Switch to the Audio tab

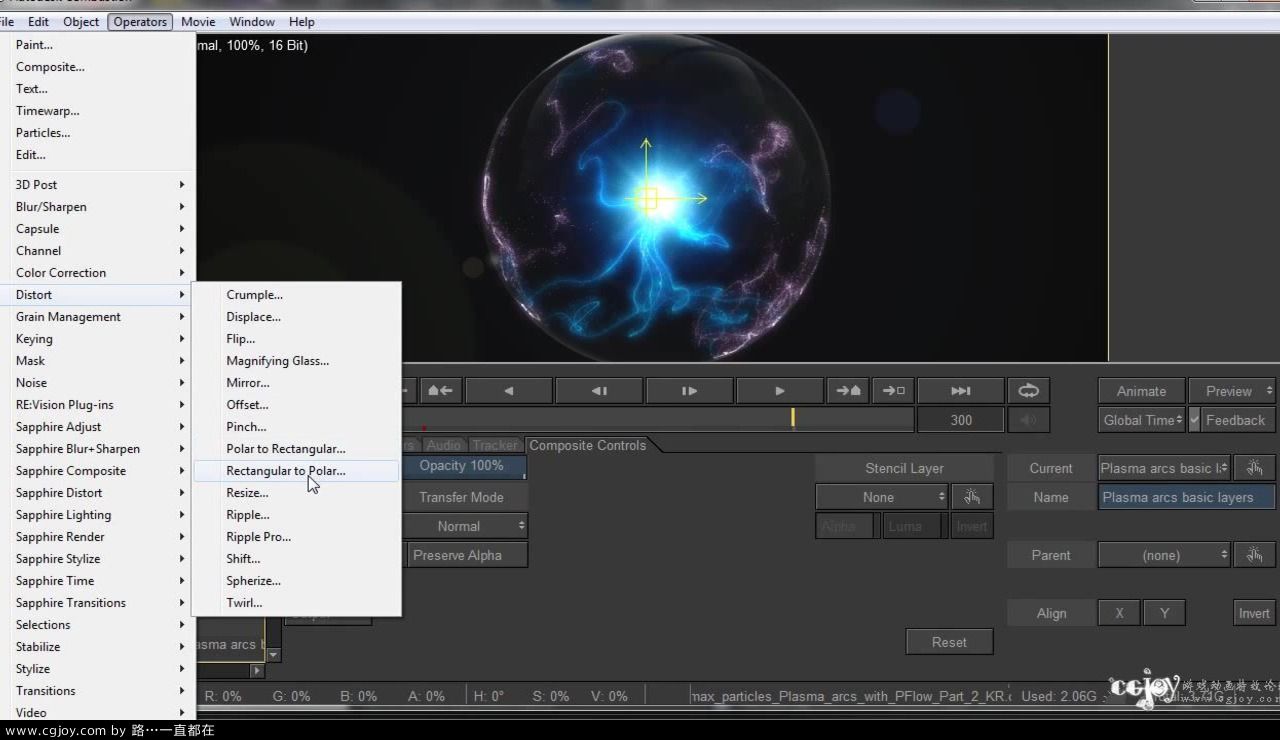coord(443,445)
